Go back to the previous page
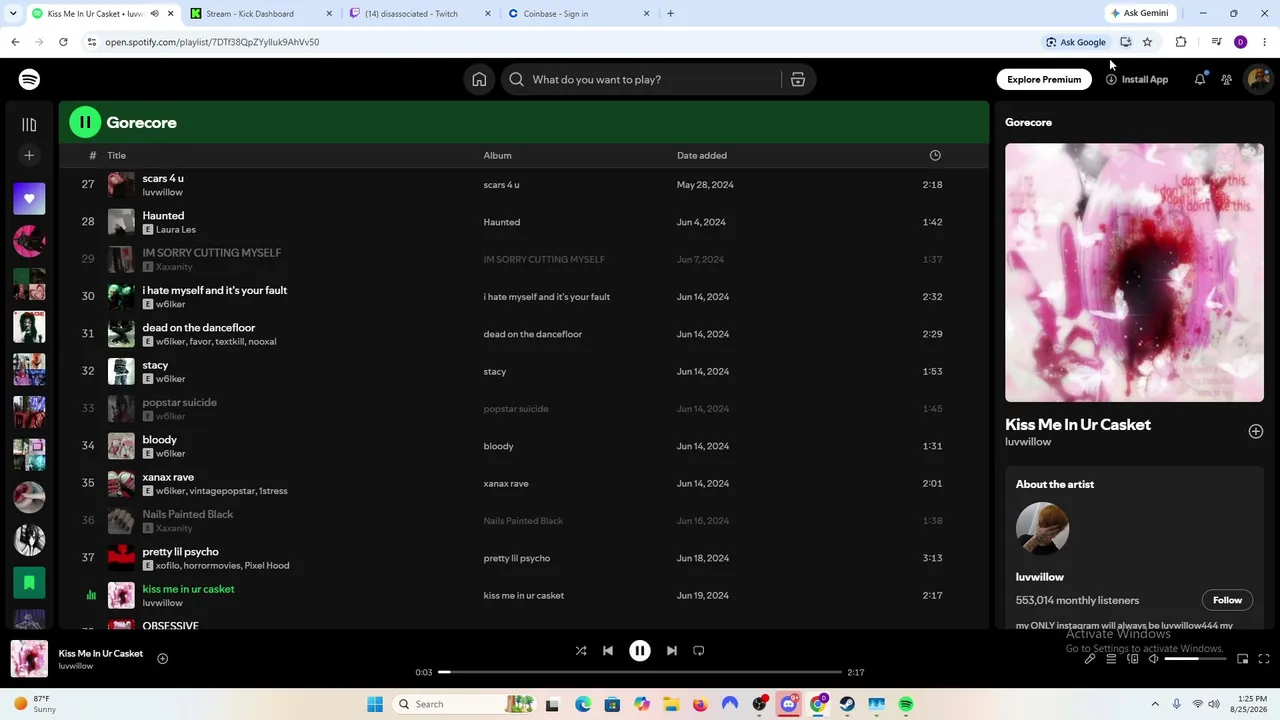Screen dimensions: 1280x720 tap(15, 42)
